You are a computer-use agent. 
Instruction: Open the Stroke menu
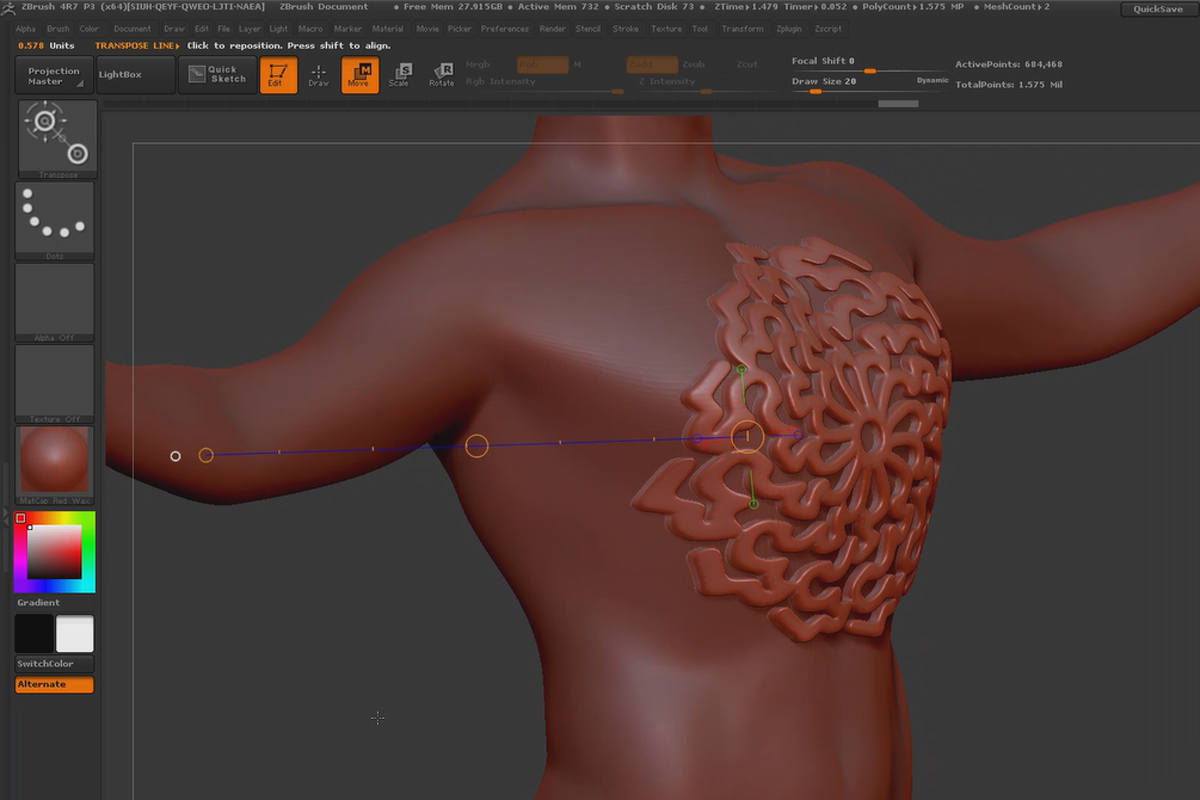(626, 29)
